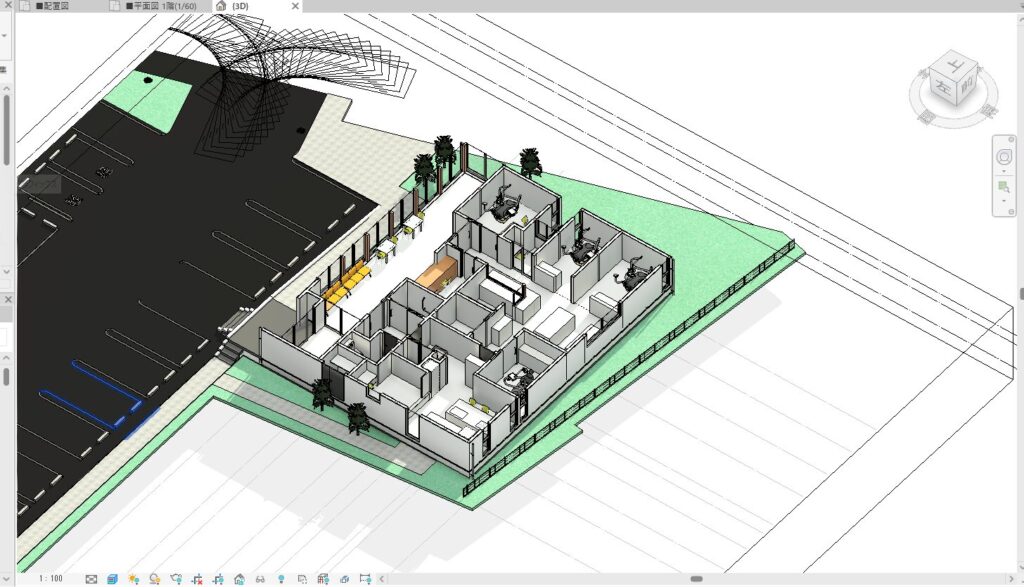Close the (3D) view tab

pyautogui.click(x=293, y=6)
